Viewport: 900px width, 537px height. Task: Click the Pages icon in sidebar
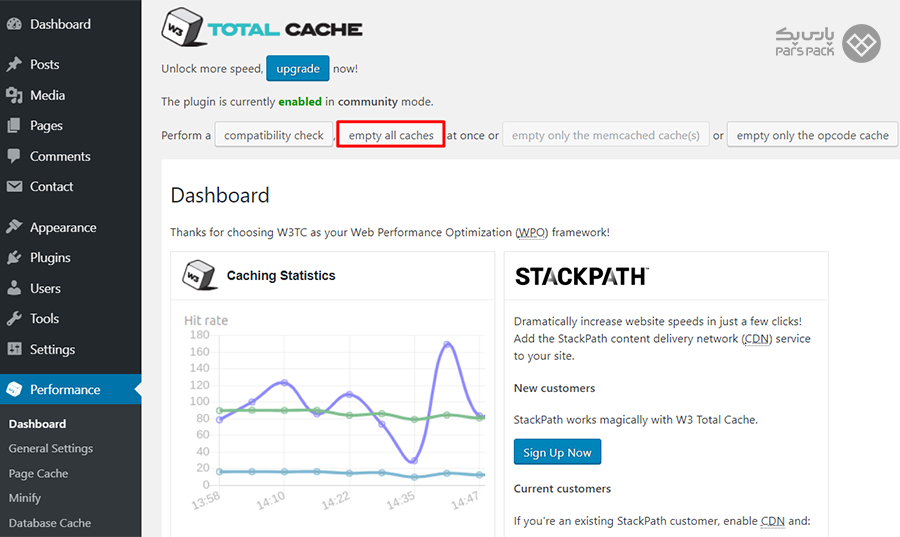click(14, 125)
